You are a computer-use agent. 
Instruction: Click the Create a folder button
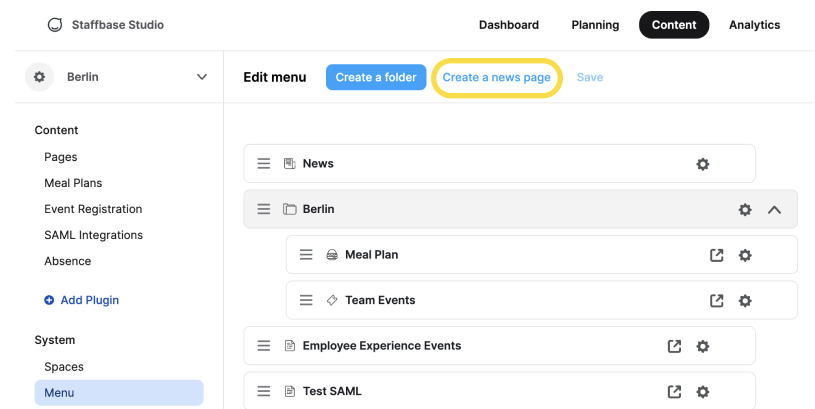tap(376, 77)
